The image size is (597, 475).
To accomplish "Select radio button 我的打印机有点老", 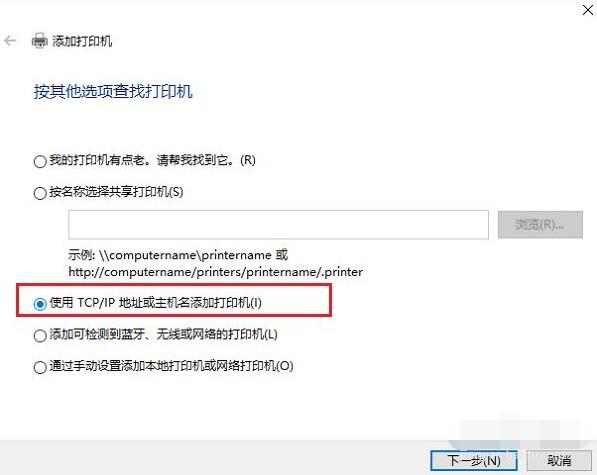I will coord(40,161).
